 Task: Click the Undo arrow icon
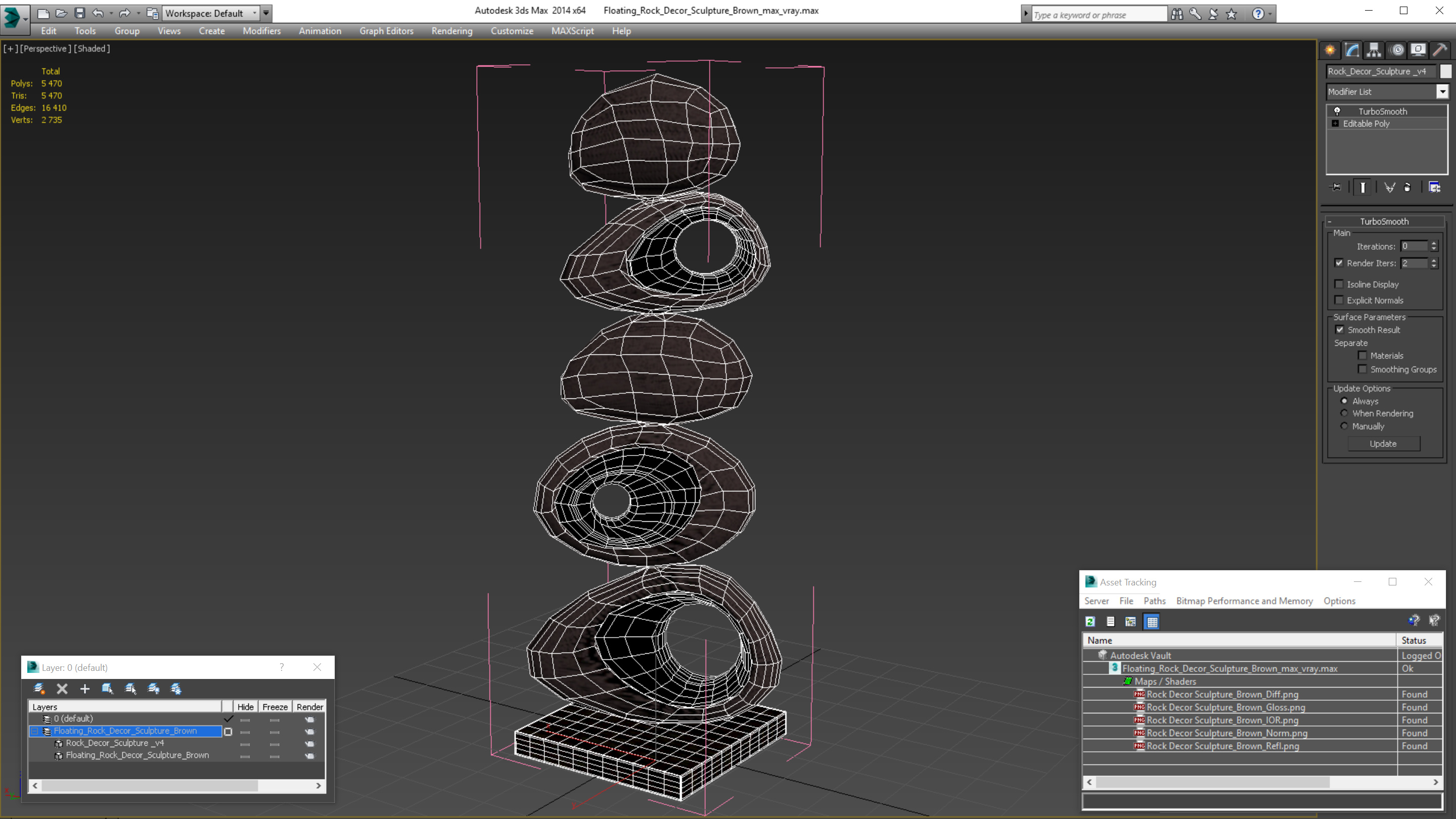coord(99,13)
